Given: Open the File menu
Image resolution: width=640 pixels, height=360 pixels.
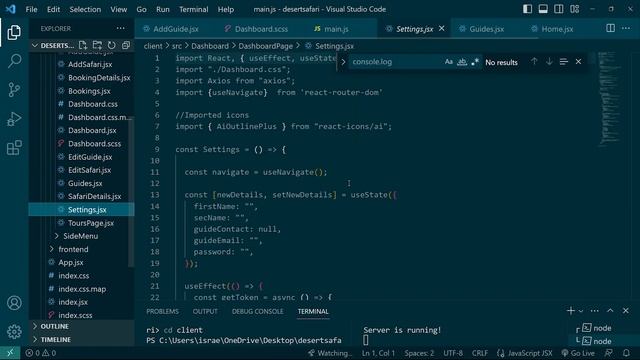Looking at the screenshot, I should pyautogui.click(x=31, y=9).
